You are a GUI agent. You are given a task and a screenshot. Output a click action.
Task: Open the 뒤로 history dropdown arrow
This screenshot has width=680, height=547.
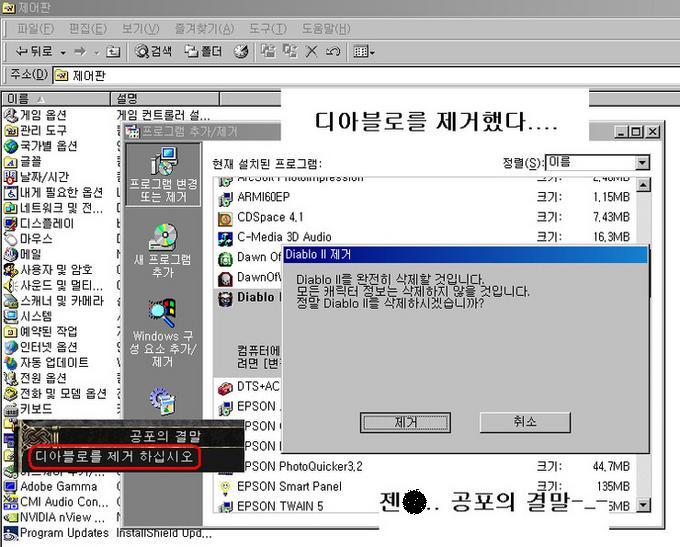[x=63, y=52]
